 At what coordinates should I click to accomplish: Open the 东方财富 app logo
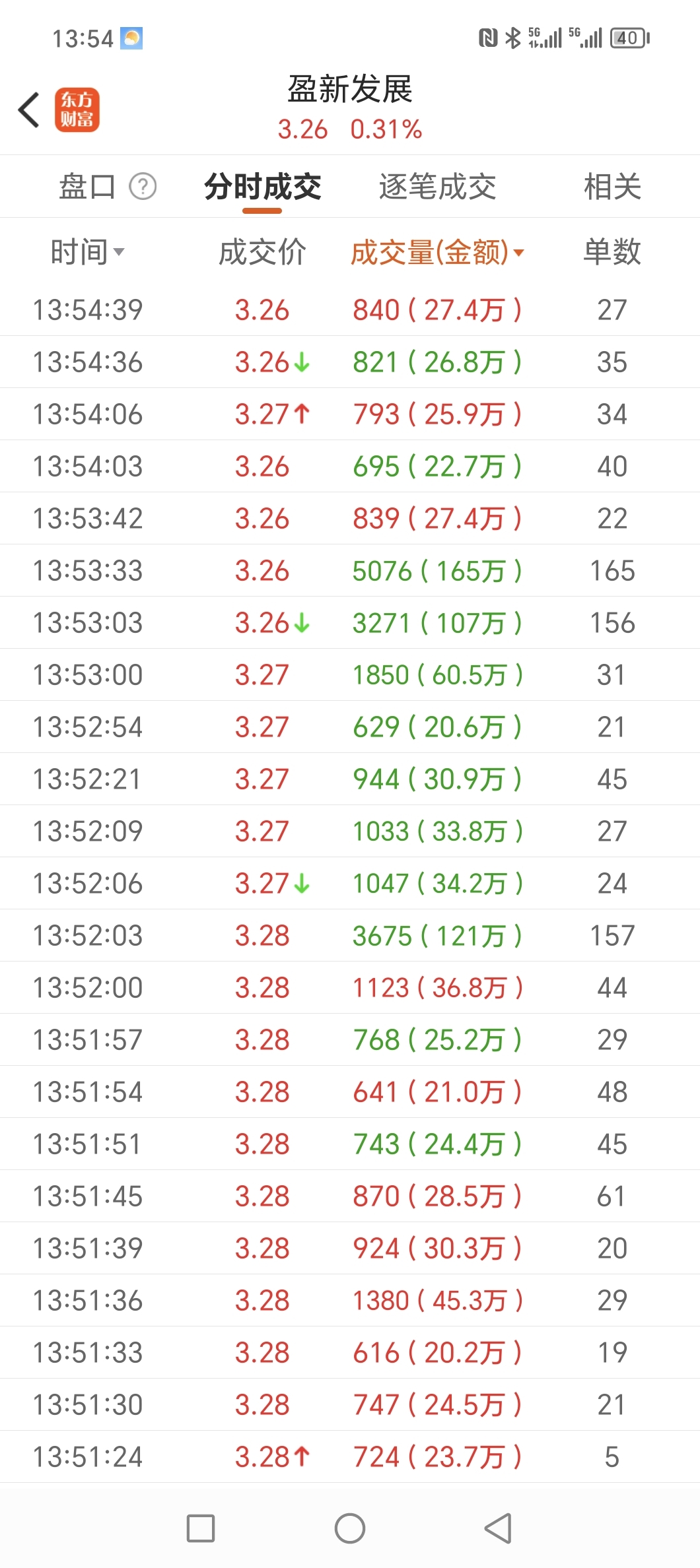tap(77, 110)
